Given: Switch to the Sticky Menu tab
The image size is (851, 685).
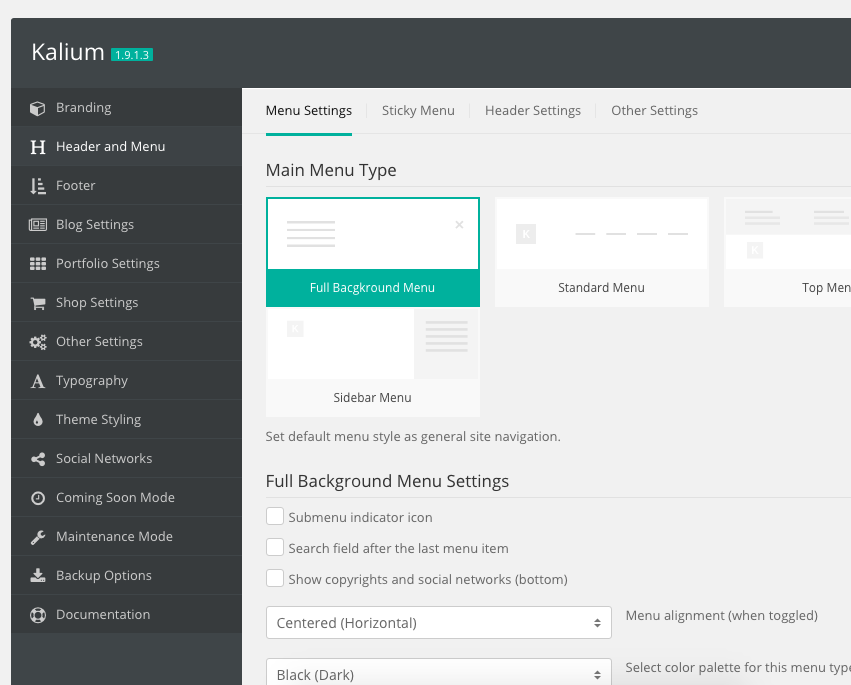Looking at the screenshot, I should tap(418, 111).
